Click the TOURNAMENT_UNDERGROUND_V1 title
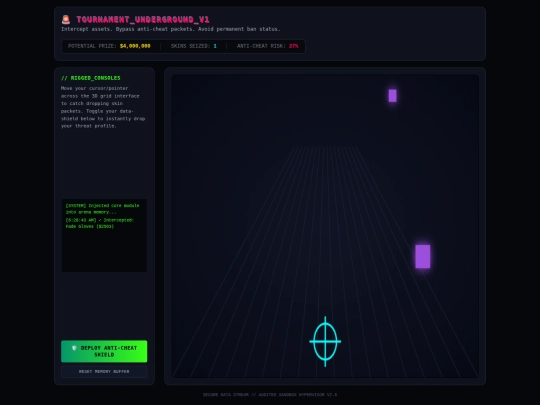540x405 pixels. point(143,20)
